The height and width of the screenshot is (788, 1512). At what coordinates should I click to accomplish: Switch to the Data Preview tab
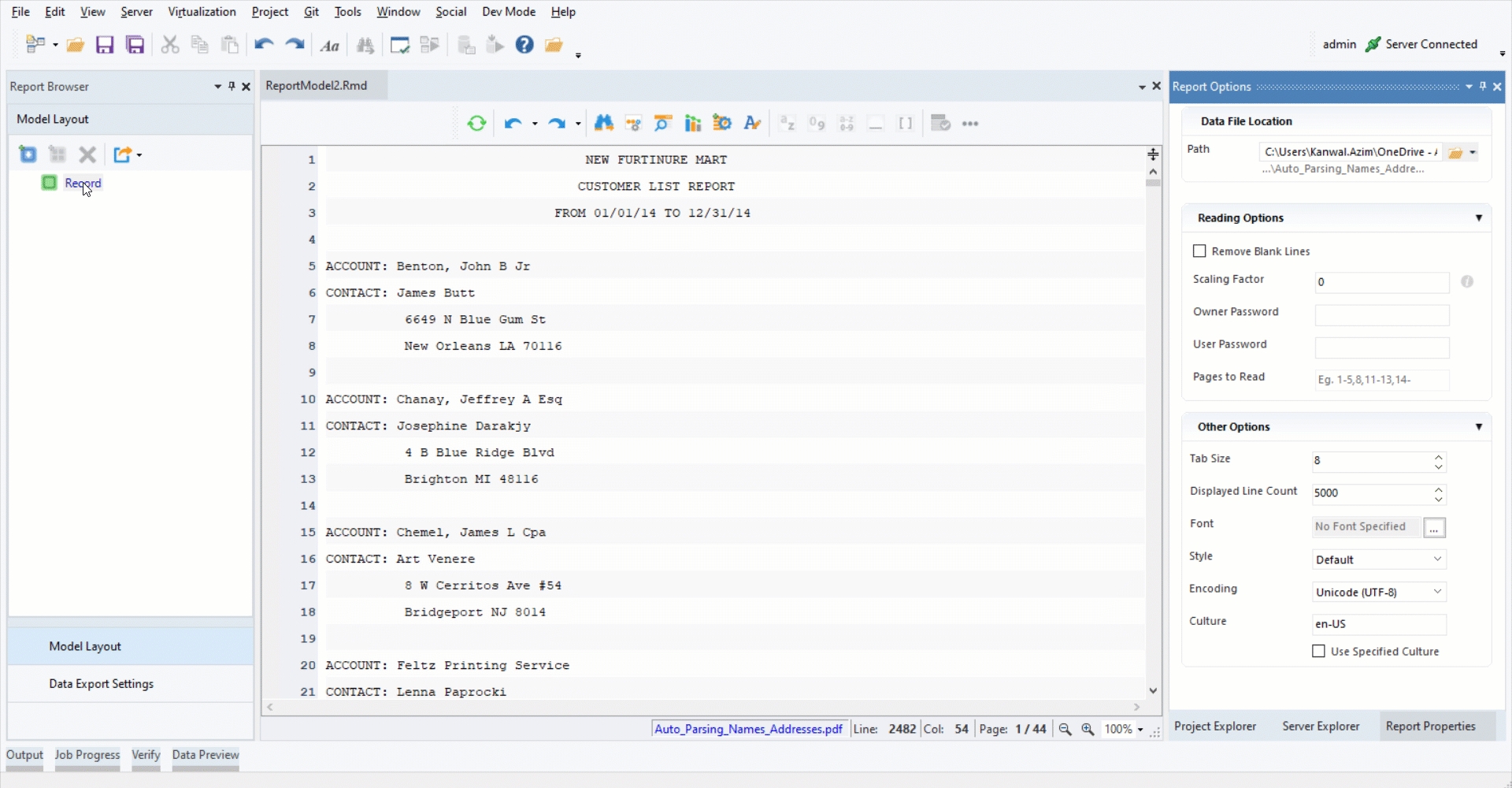[205, 755]
